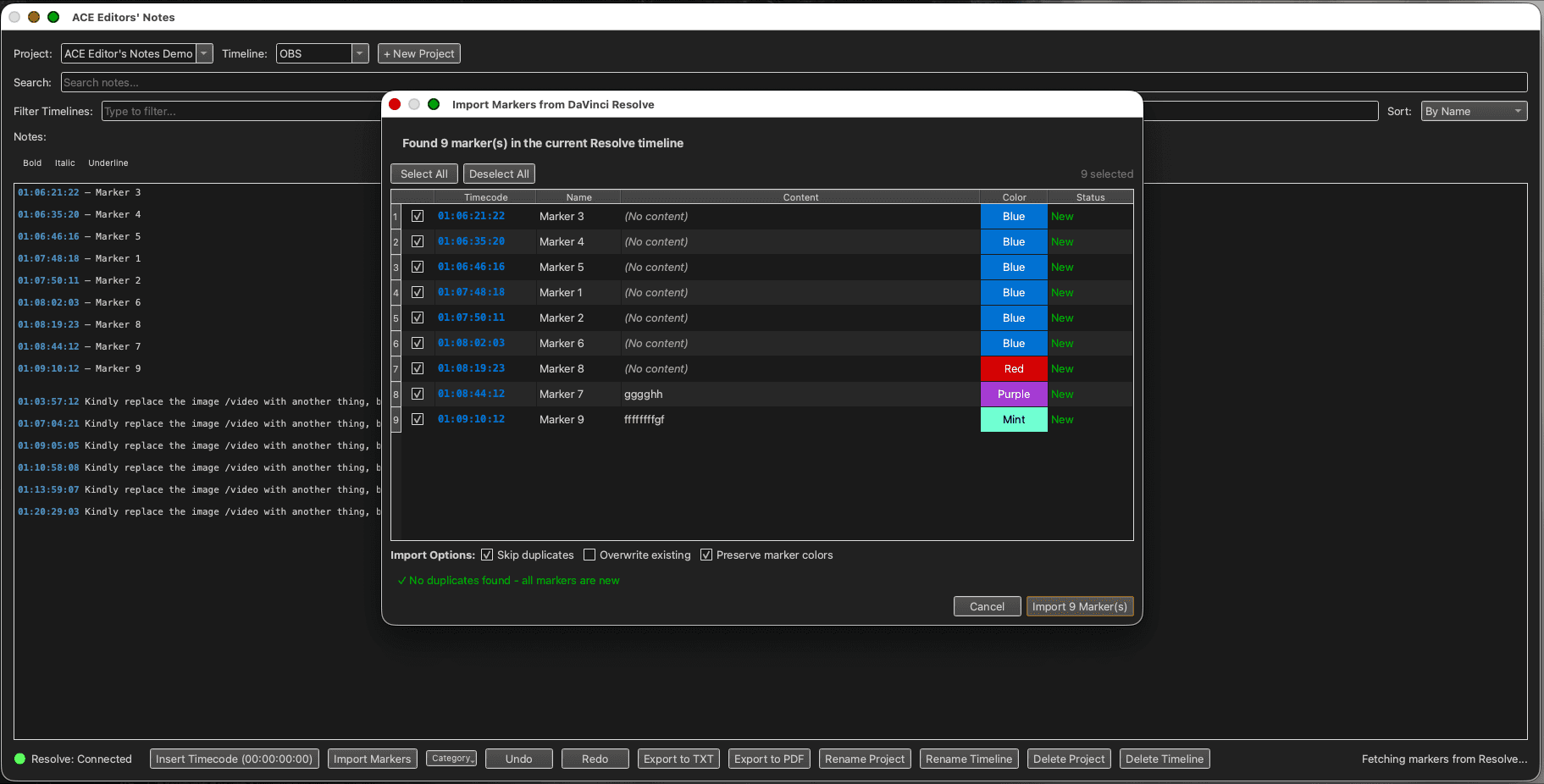Image resolution: width=1544 pixels, height=784 pixels.
Task: Click the Delete Project button
Action: pyautogui.click(x=1069, y=759)
